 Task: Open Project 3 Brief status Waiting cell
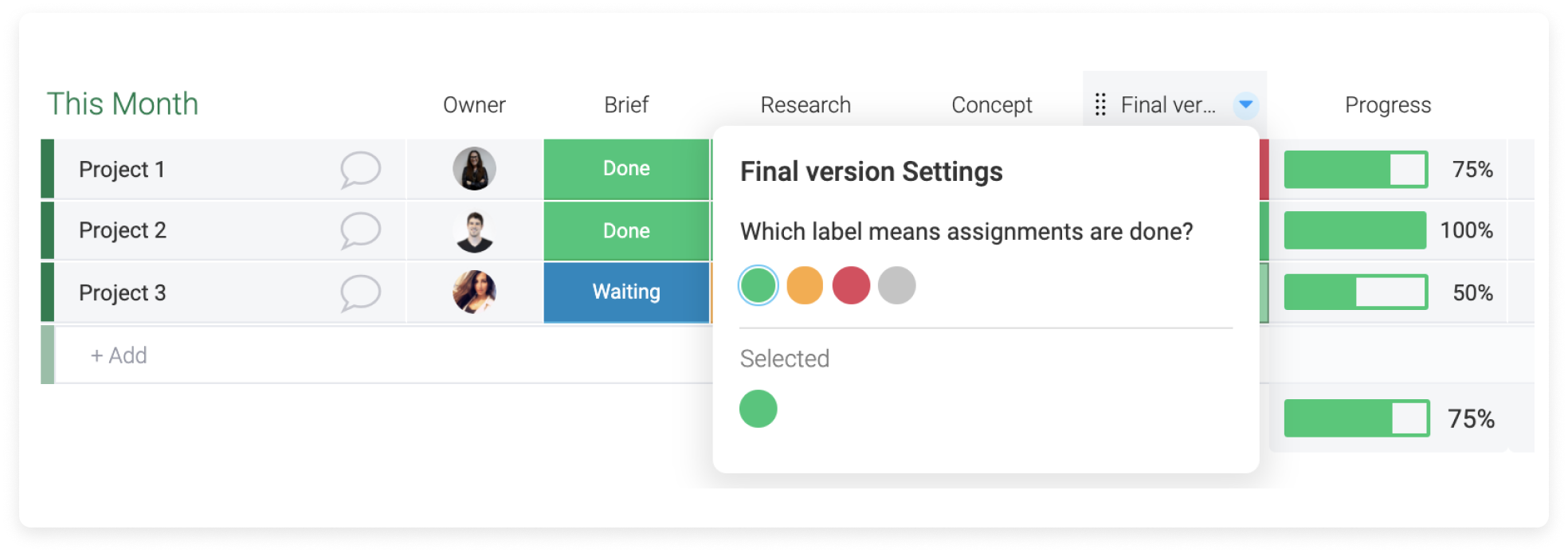pos(626,292)
